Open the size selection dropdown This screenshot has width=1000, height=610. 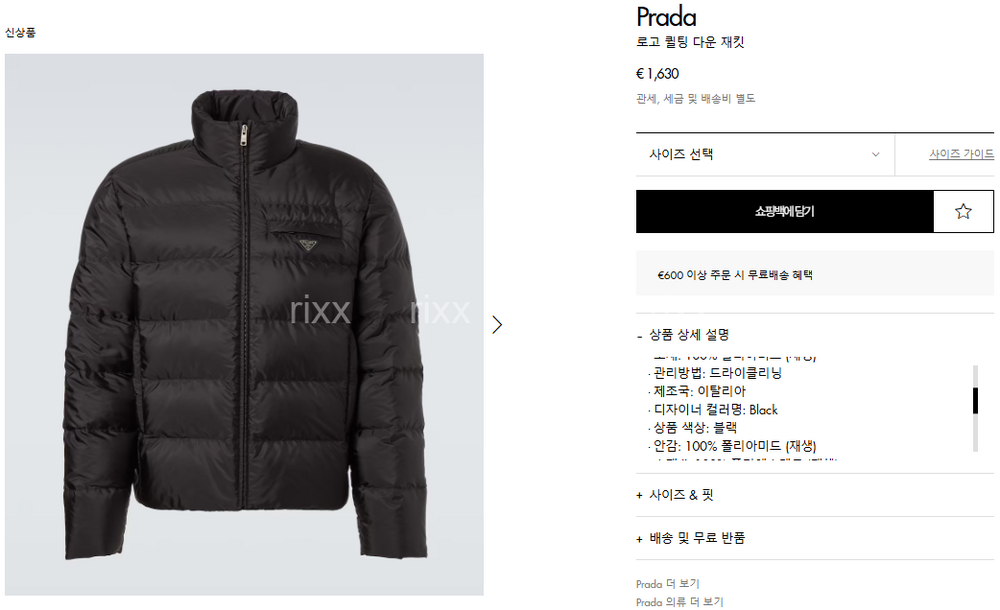pyautogui.click(x=765, y=154)
